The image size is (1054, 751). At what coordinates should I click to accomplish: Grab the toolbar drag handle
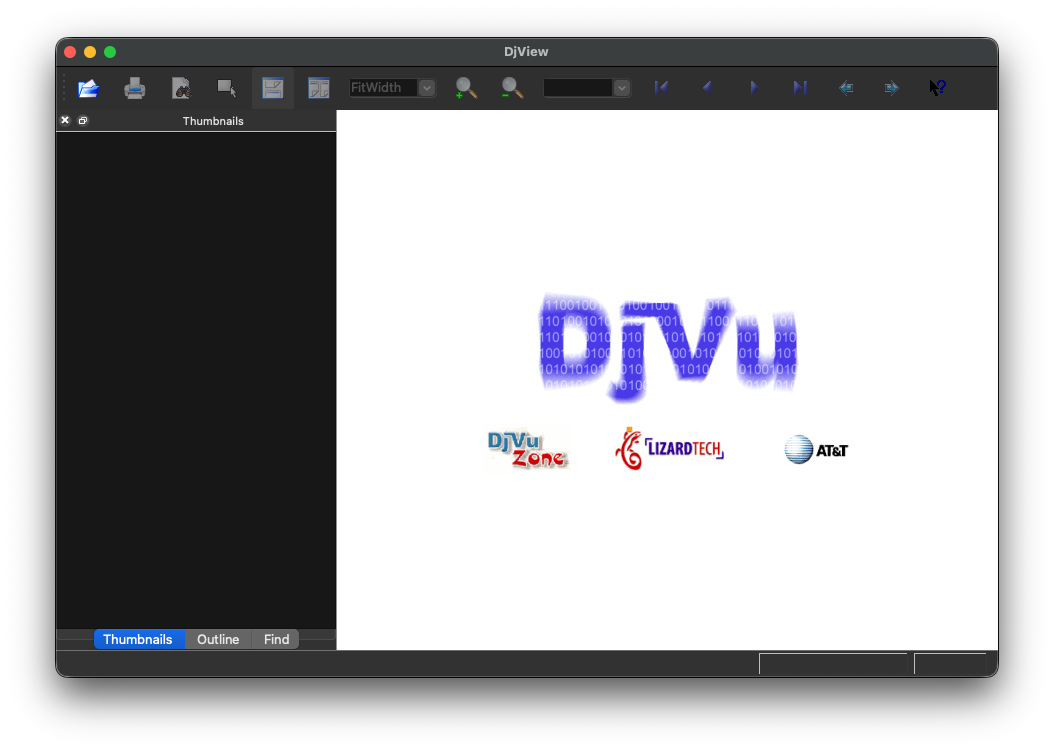(64, 88)
